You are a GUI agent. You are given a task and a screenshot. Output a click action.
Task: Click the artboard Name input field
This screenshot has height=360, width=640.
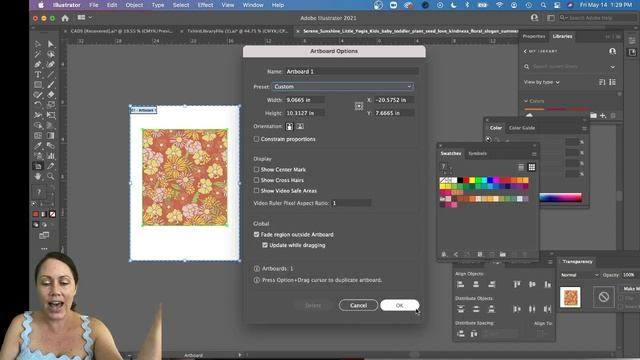tap(351, 71)
